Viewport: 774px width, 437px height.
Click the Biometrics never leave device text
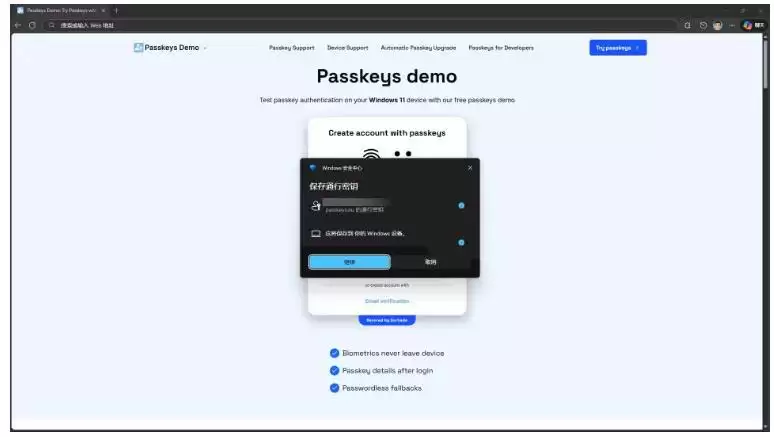point(393,353)
